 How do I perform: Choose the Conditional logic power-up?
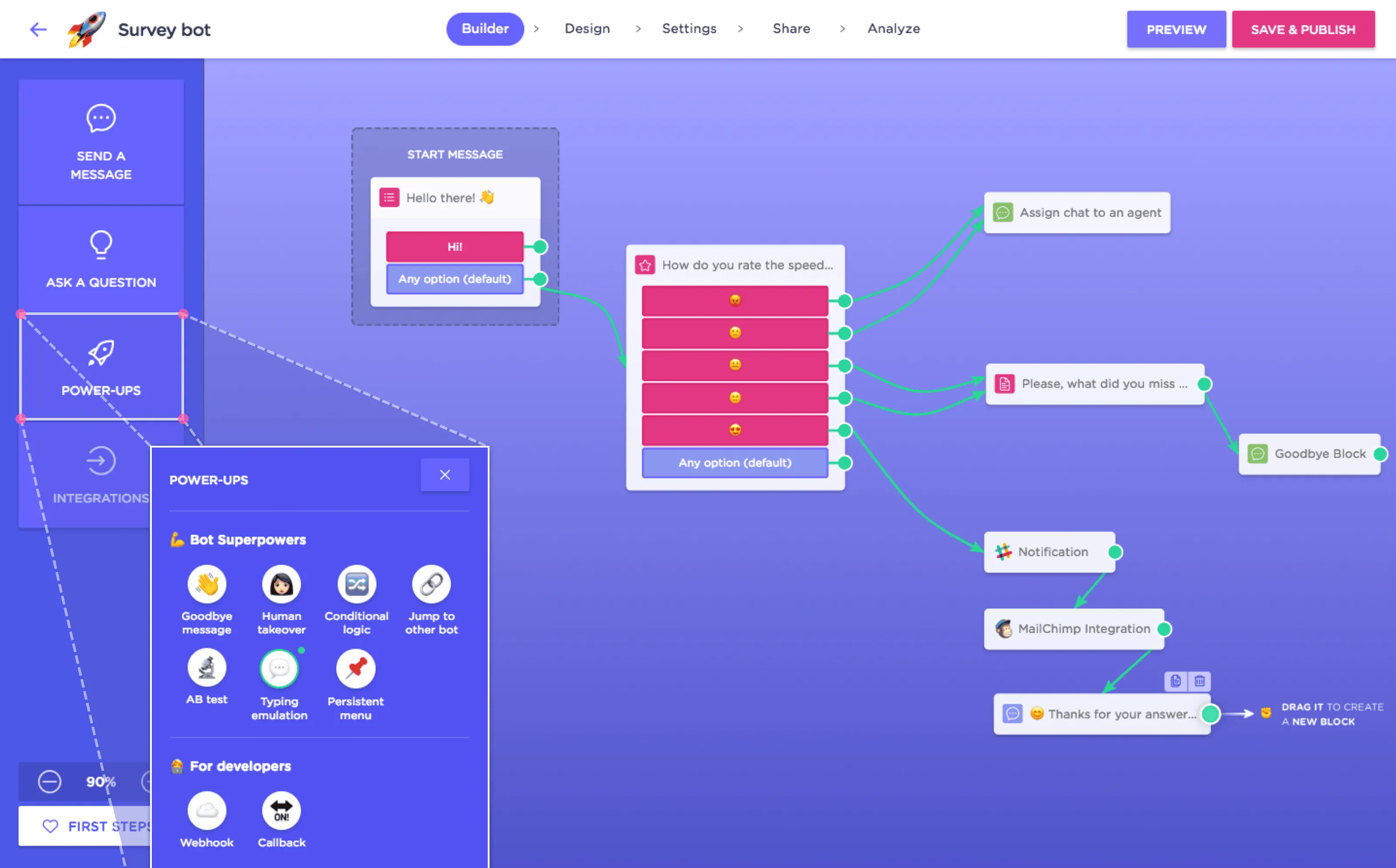pos(356,600)
